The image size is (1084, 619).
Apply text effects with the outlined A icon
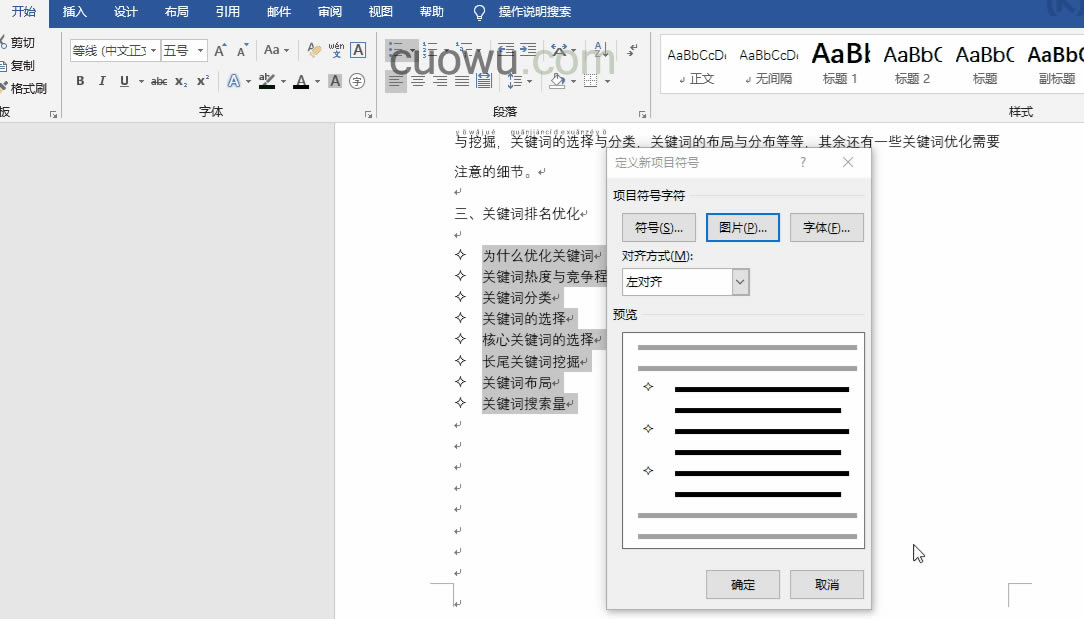234,81
